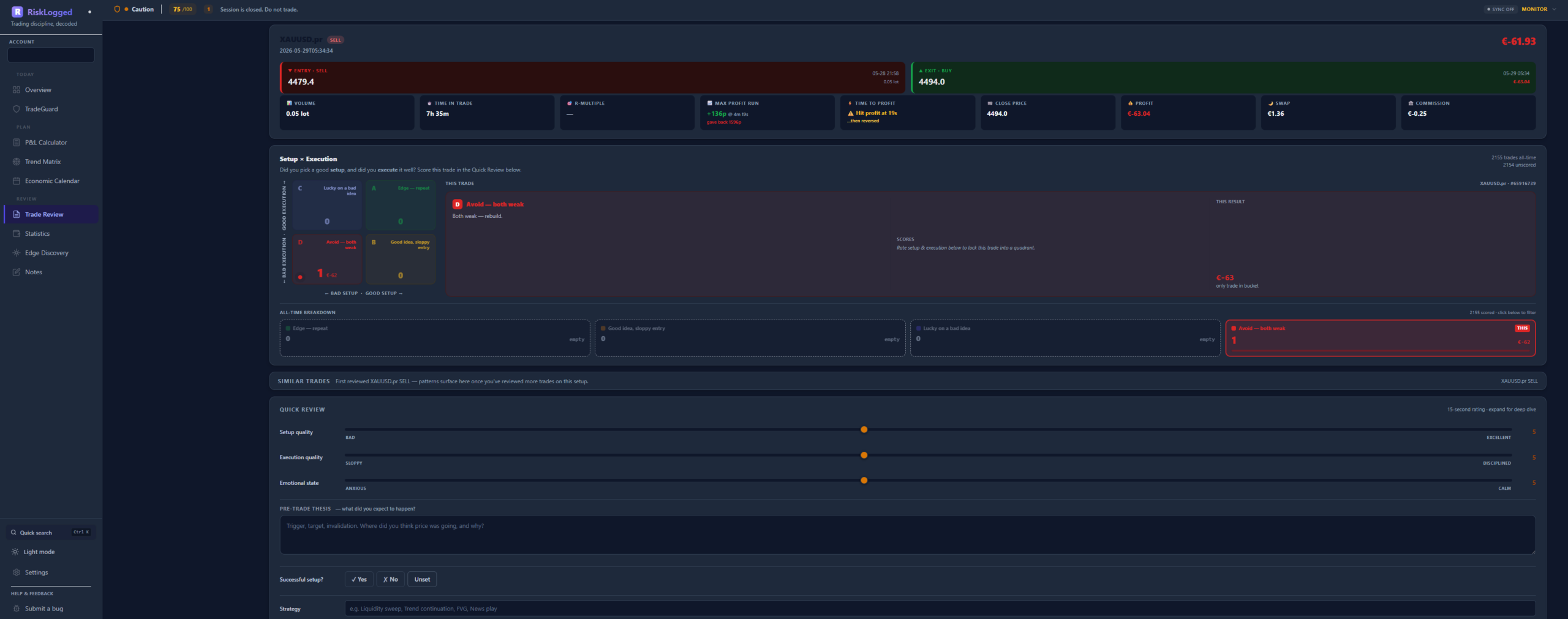Click quadrant A Edge — repeat
Screen dimensions: 1568x619
(x=401, y=205)
